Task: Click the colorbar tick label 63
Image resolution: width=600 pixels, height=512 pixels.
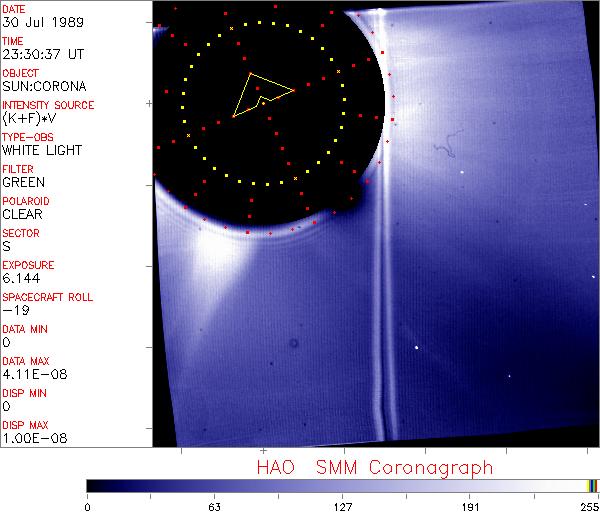Action: coord(214,507)
